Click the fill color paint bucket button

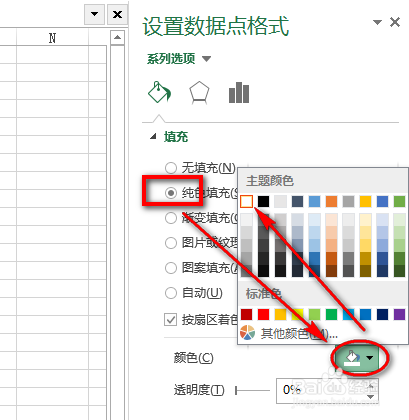pyautogui.click(x=352, y=358)
